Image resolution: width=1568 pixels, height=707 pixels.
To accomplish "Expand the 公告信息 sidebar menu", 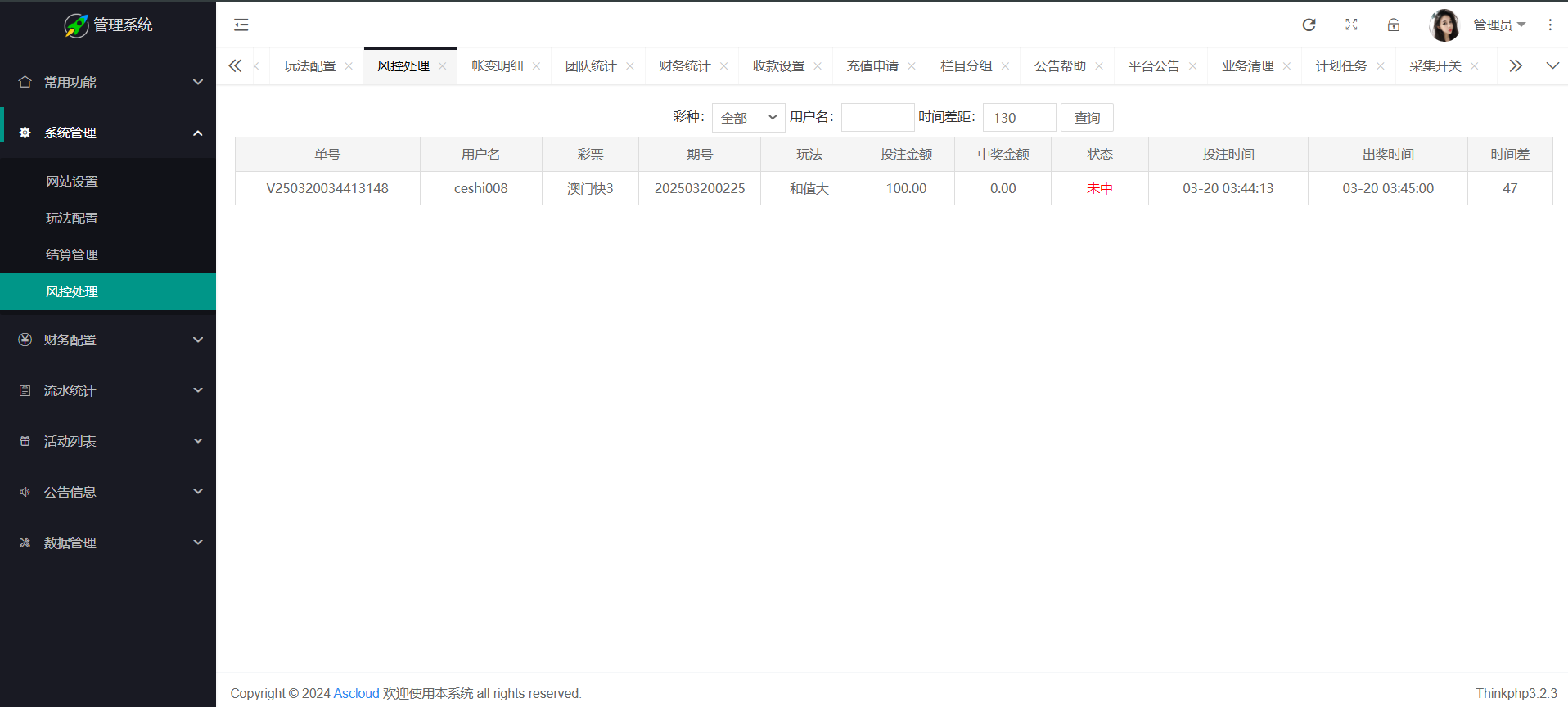I will click(x=108, y=492).
